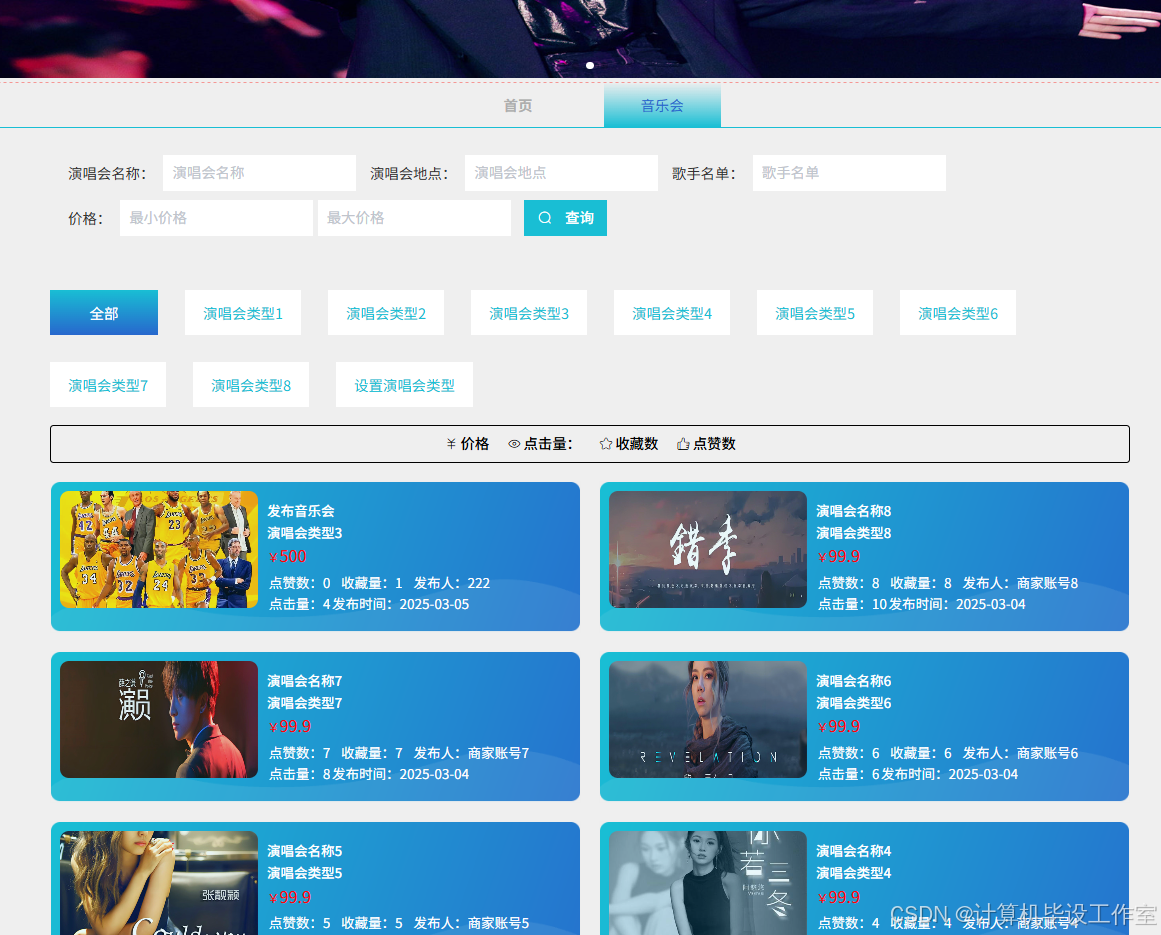Screen dimensions: 1161x935
Task: Click the 发布音乐会 card title
Action: pos(301,511)
